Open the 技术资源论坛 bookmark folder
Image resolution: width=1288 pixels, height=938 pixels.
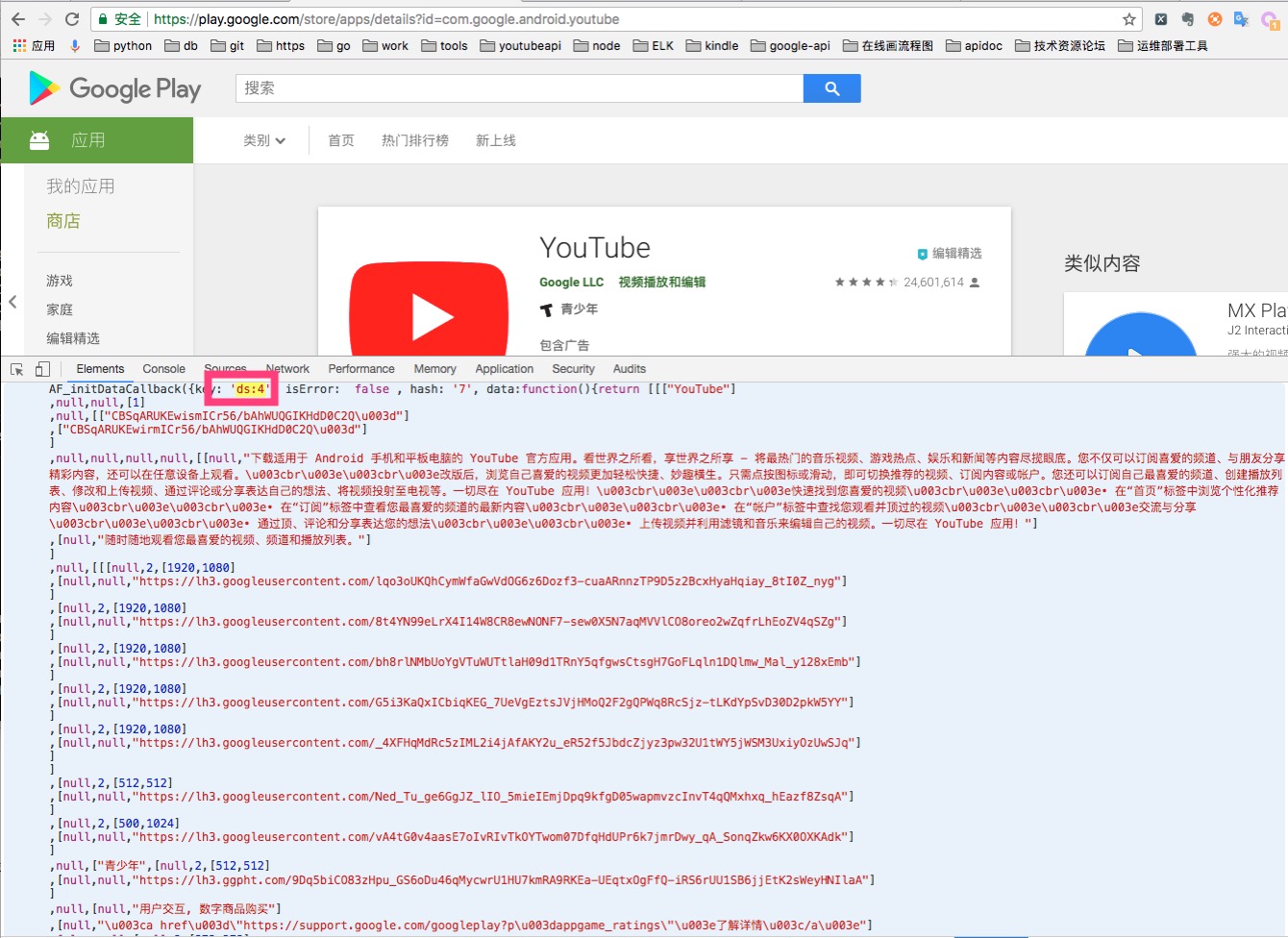click(1060, 45)
